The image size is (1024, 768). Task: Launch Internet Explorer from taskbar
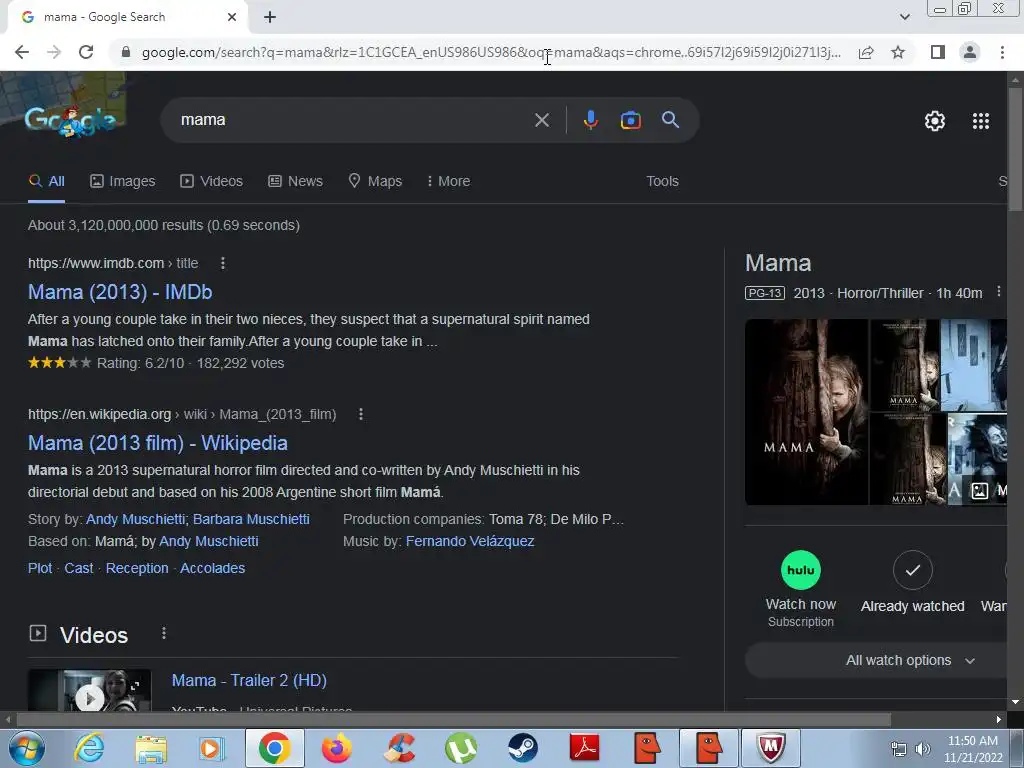[89, 748]
